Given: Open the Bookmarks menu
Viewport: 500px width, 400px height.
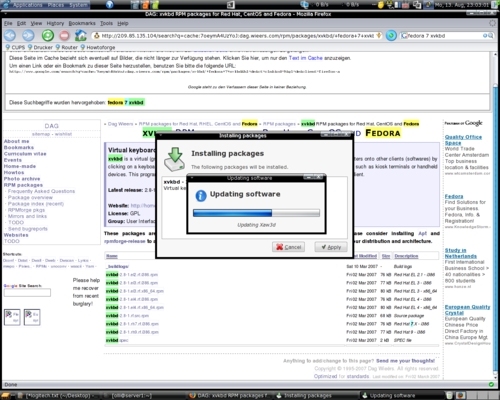Looking at the screenshot, I should pos(82,23).
